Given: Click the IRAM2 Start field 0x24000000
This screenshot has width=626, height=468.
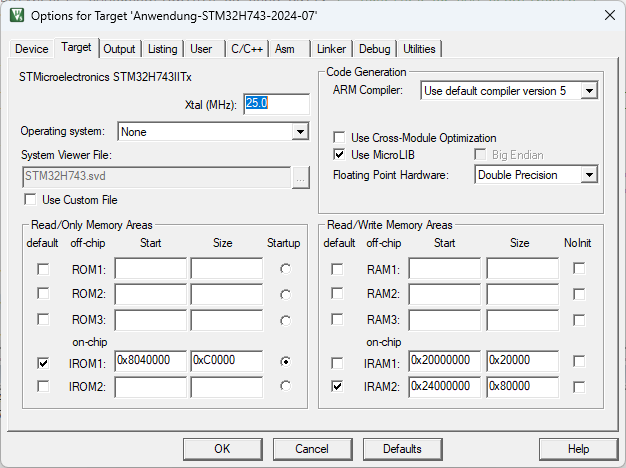Looking at the screenshot, I should click(445, 387).
